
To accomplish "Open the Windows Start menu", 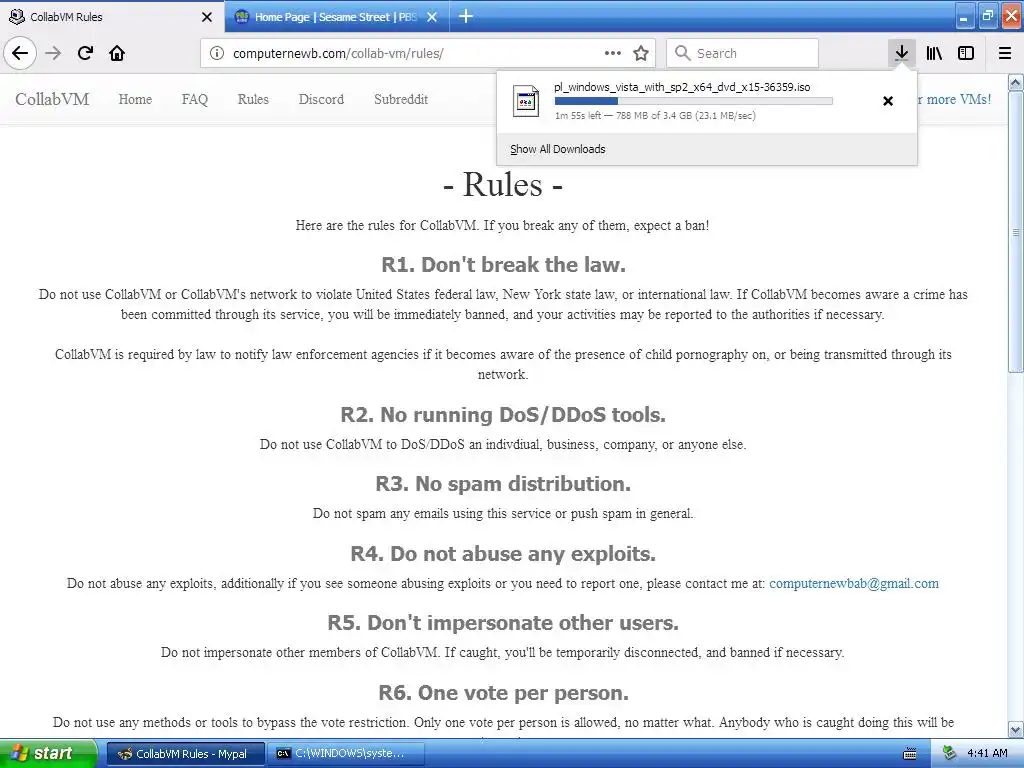I will click(x=48, y=753).
